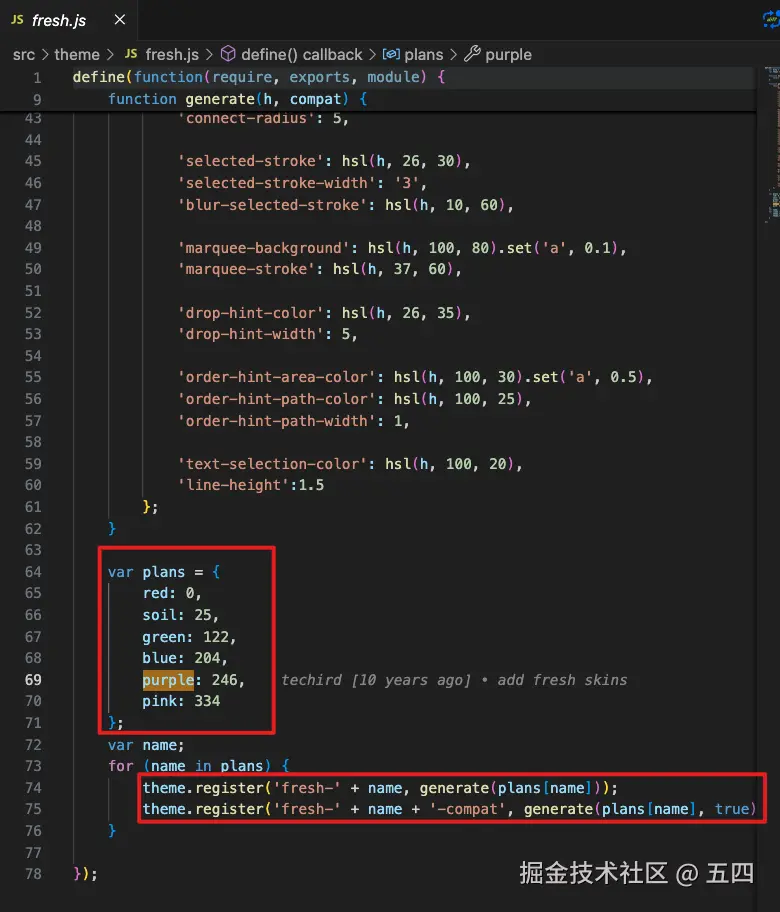The height and width of the screenshot is (912, 780).
Task: Click the 'drop-hint-width' property
Action: (268, 334)
